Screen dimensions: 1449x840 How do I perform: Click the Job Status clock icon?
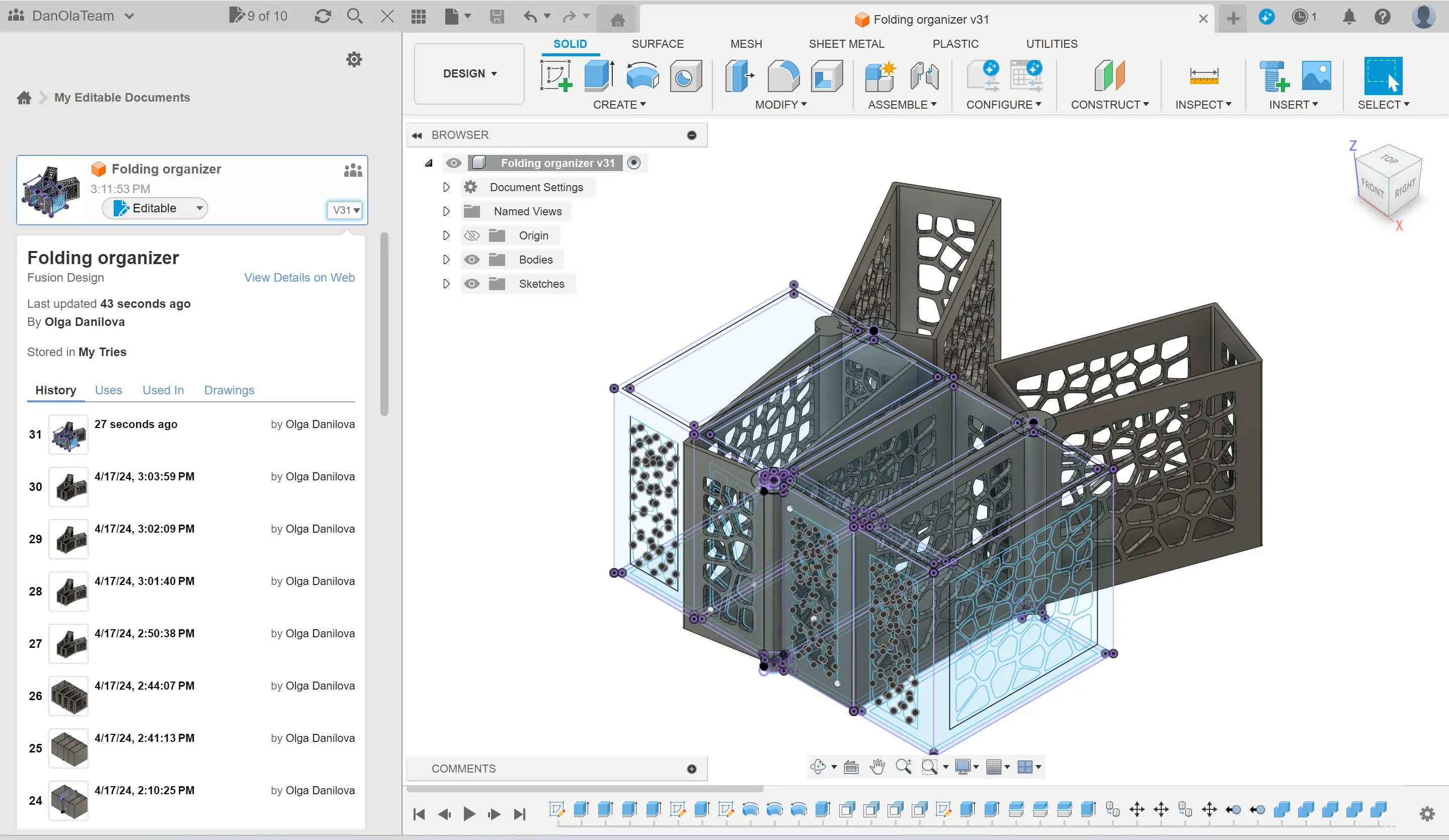[1300, 17]
